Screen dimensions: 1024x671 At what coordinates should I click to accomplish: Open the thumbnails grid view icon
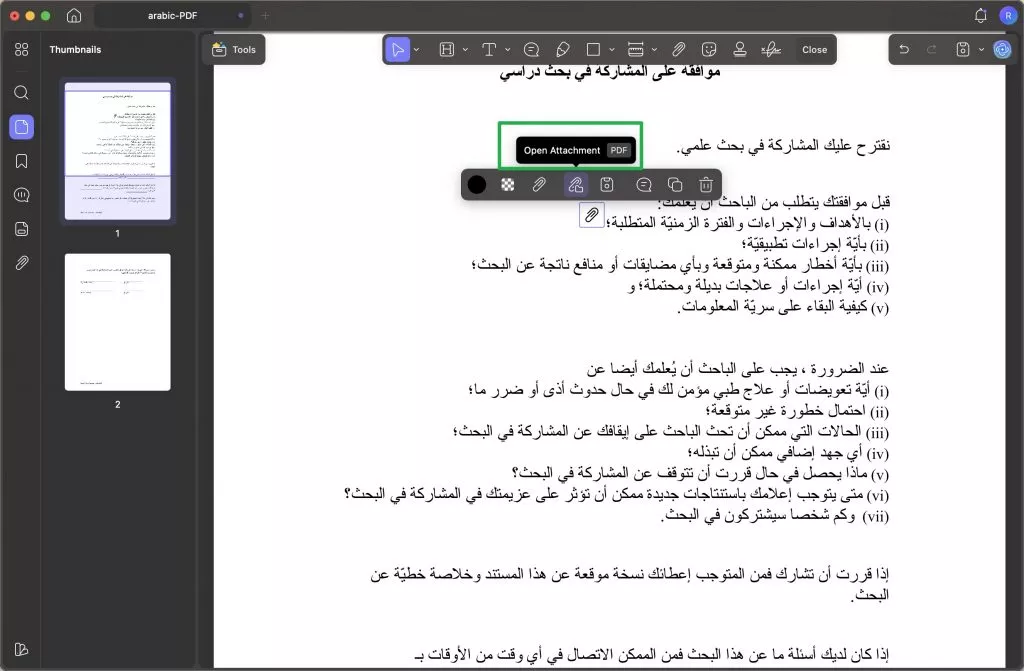click(x=22, y=50)
